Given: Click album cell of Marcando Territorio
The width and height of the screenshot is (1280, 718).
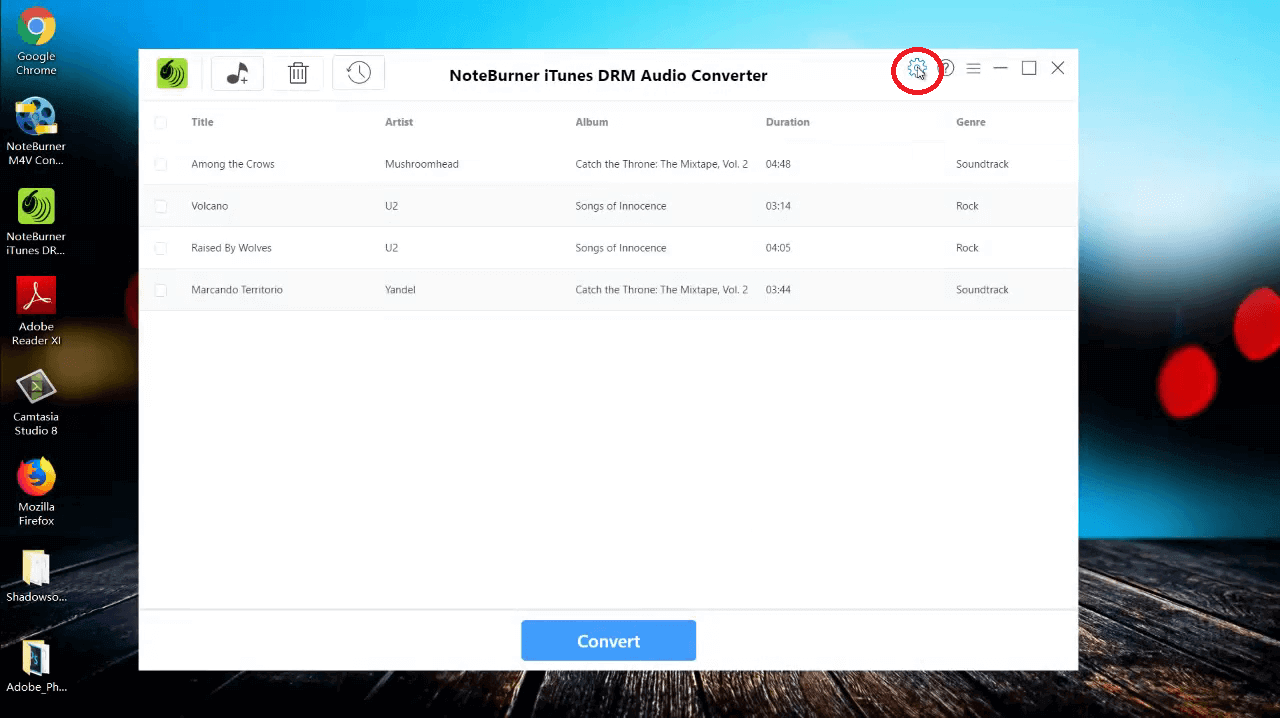Looking at the screenshot, I should click(662, 290).
